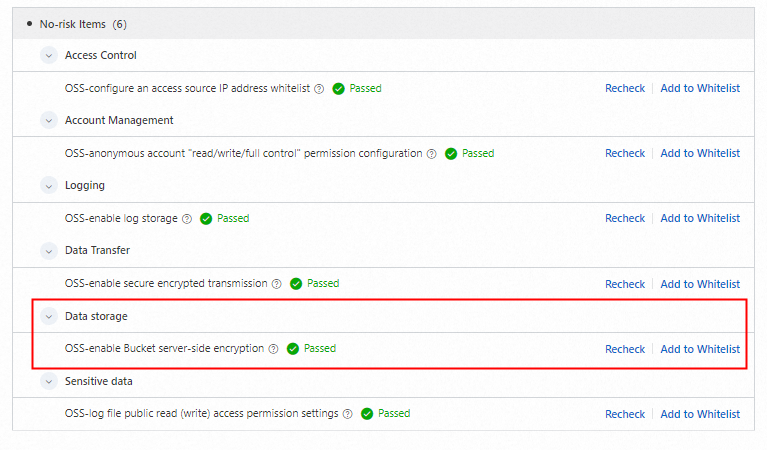The height and width of the screenshot is (450, 767).
Task: Add Bucket server-side encryption to whitelist
Action: pos(700,349)
